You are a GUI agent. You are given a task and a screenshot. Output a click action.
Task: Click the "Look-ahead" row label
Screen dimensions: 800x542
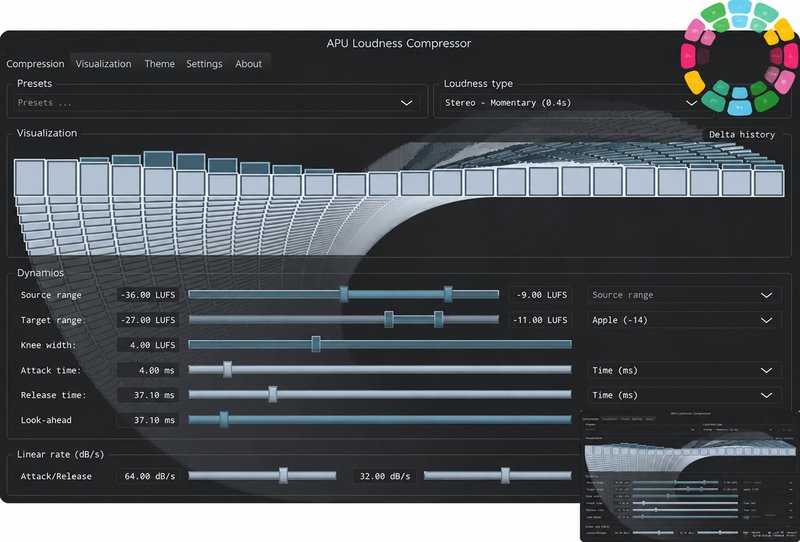tap(46, 420)
